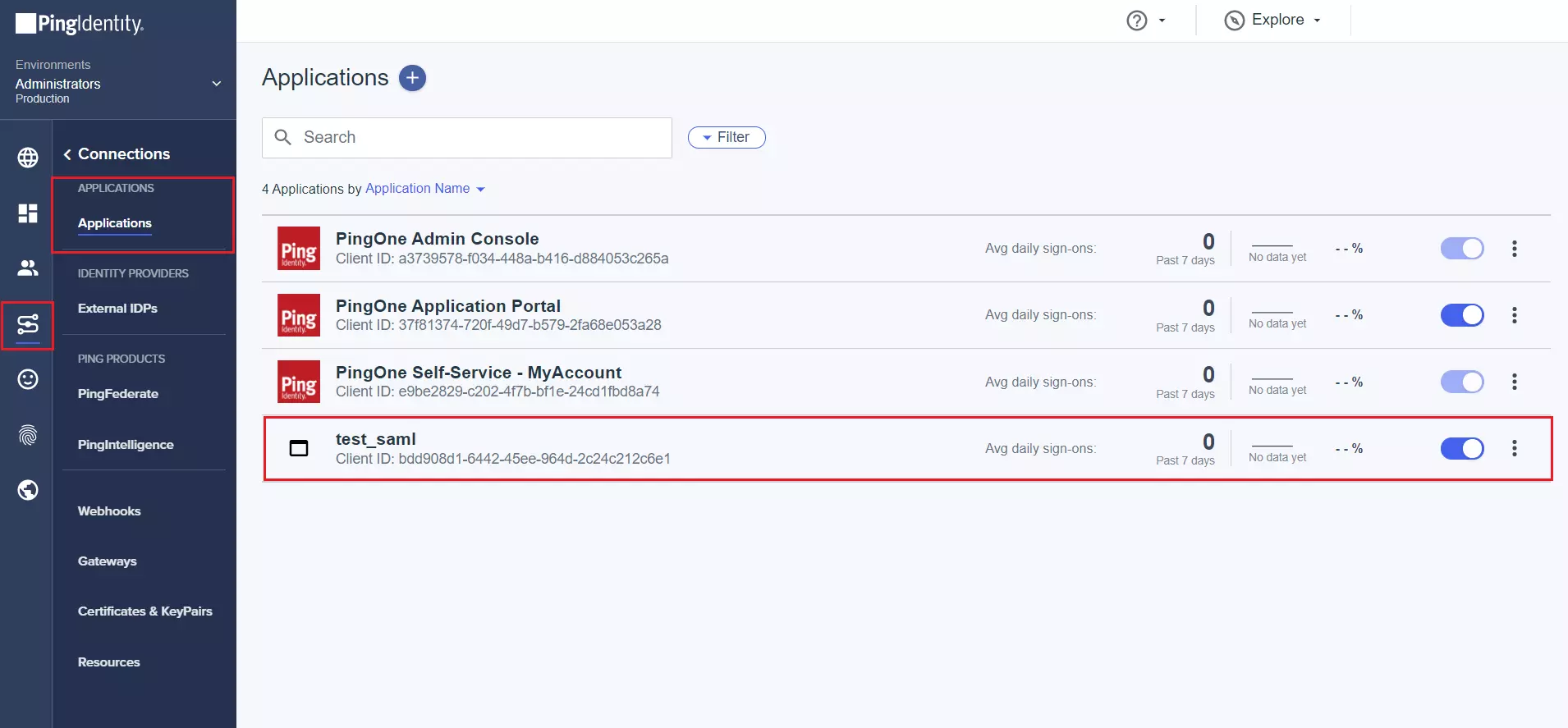The width and height of the screenshot is (1568, 728).
Task: Click the PingIdentity logo
Action: (80, 24)
